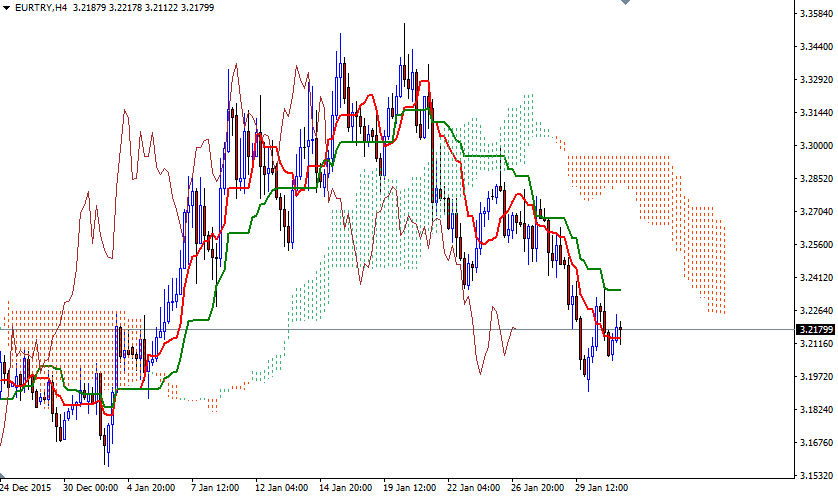Click the 3.32920 price scale label
Image resolution: width=838 pixels, height=496 pixels.
point(816,80)
